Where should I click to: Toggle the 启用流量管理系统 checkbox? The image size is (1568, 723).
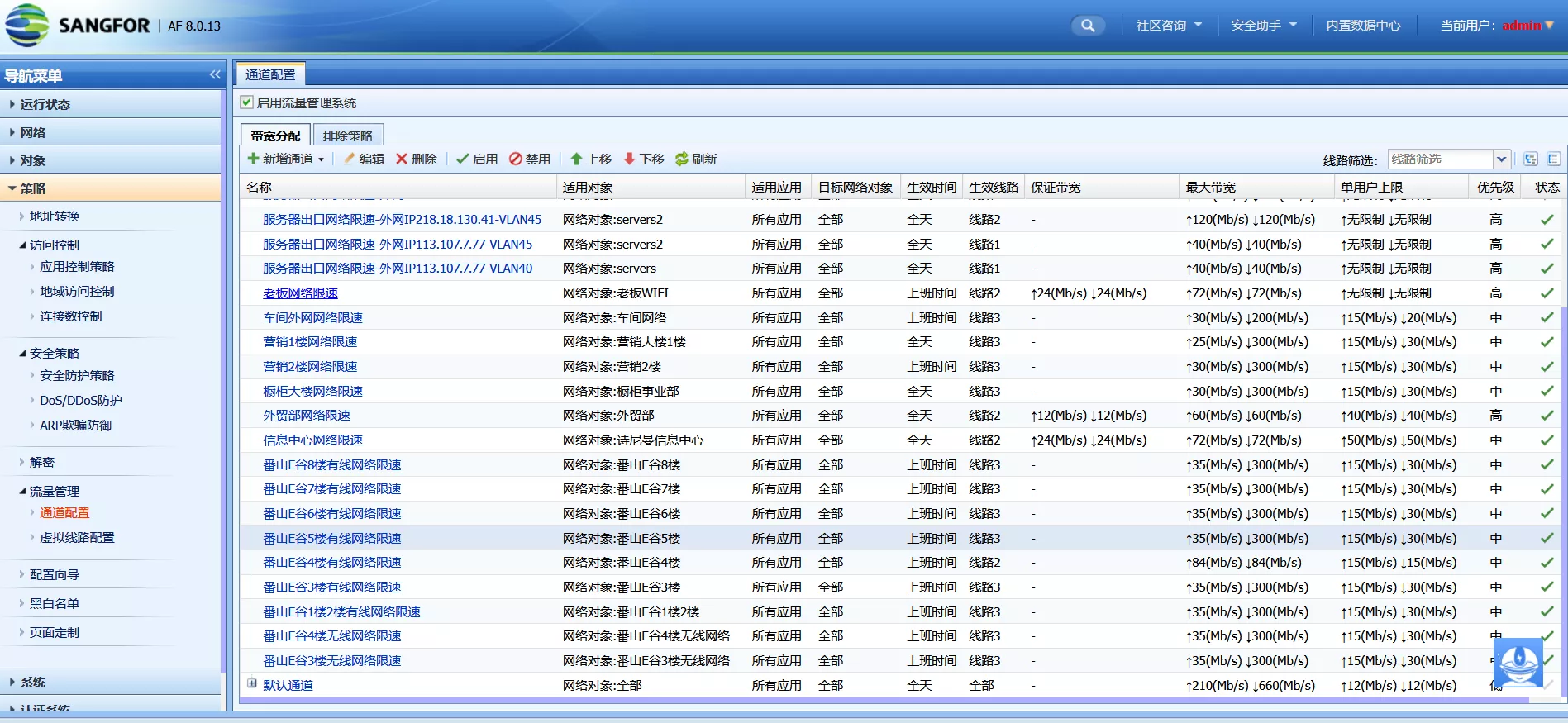coord(246,102)
